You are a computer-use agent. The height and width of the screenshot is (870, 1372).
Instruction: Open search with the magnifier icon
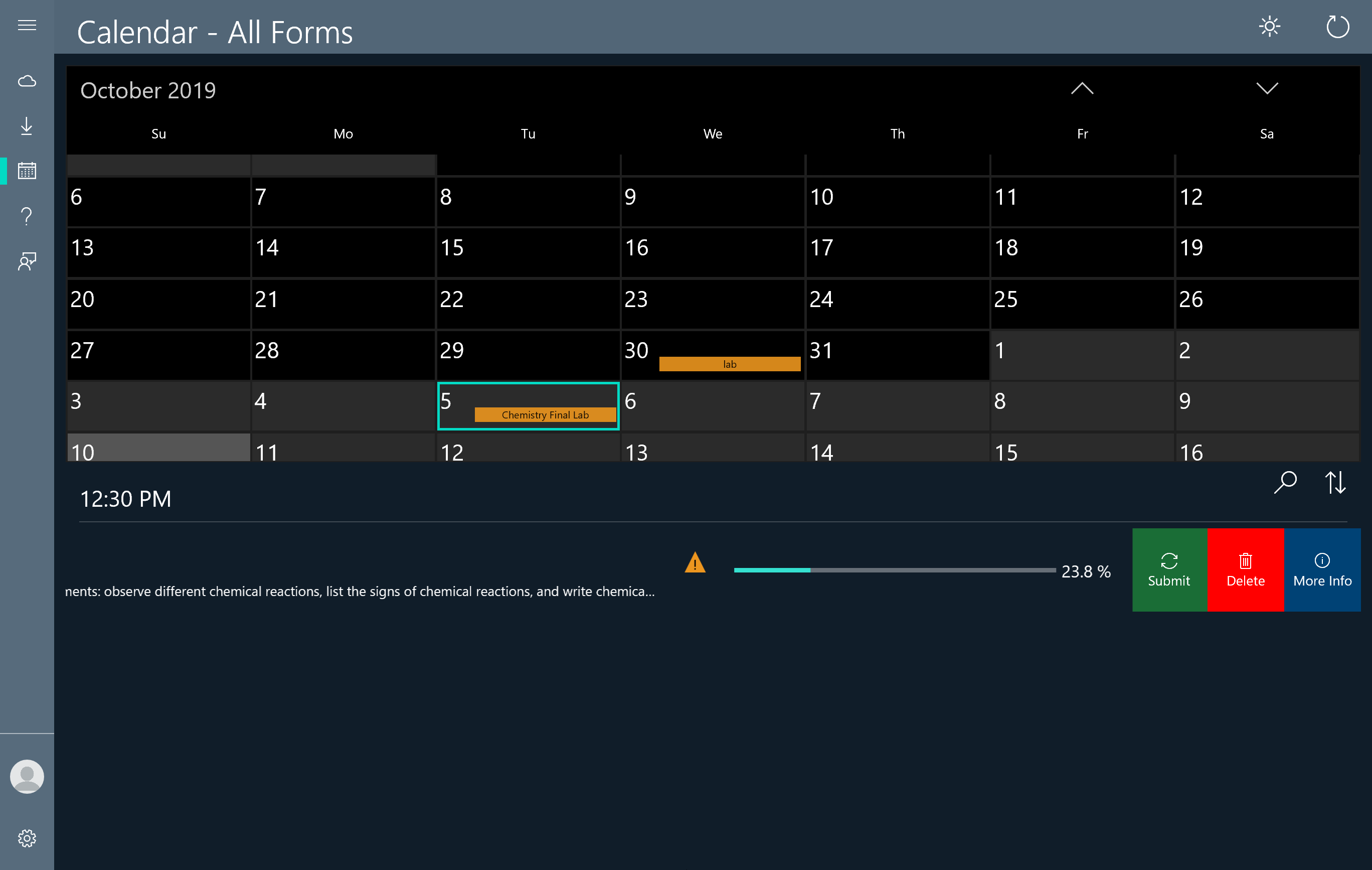tap(1285, 482)
